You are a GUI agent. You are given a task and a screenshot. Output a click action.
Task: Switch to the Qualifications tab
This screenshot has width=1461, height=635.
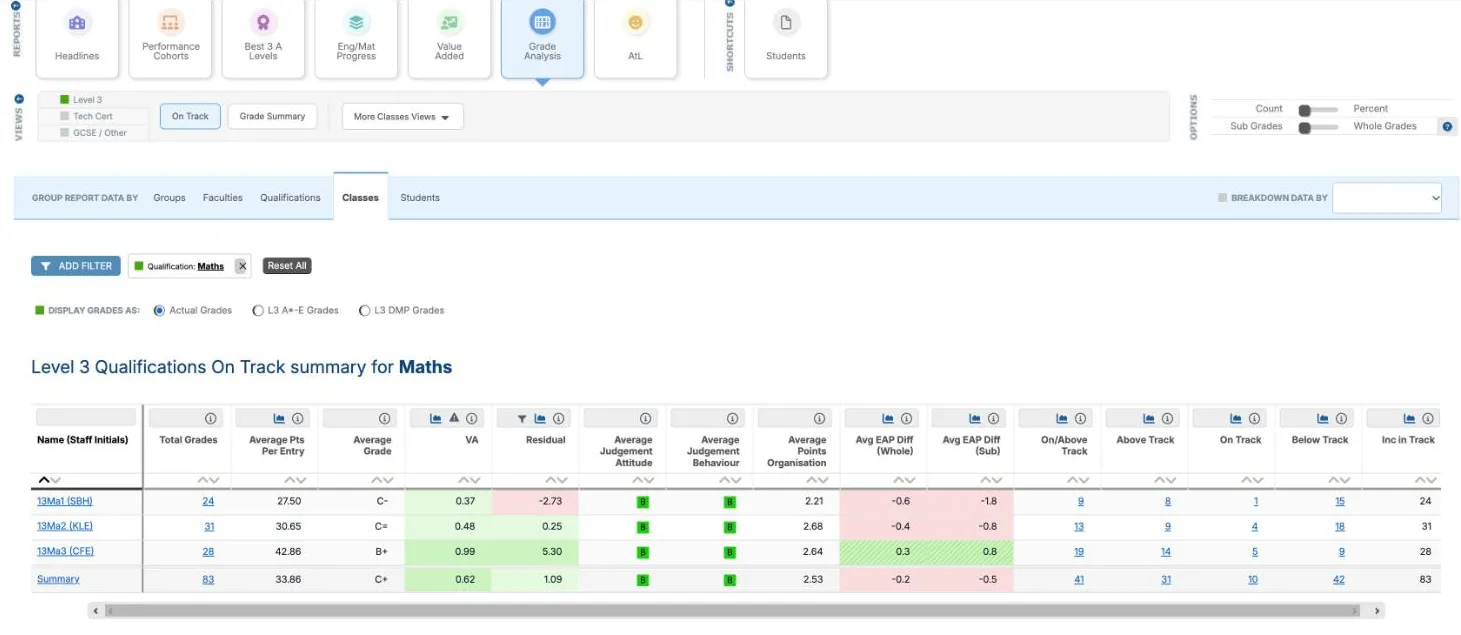[x=290, y=198]
